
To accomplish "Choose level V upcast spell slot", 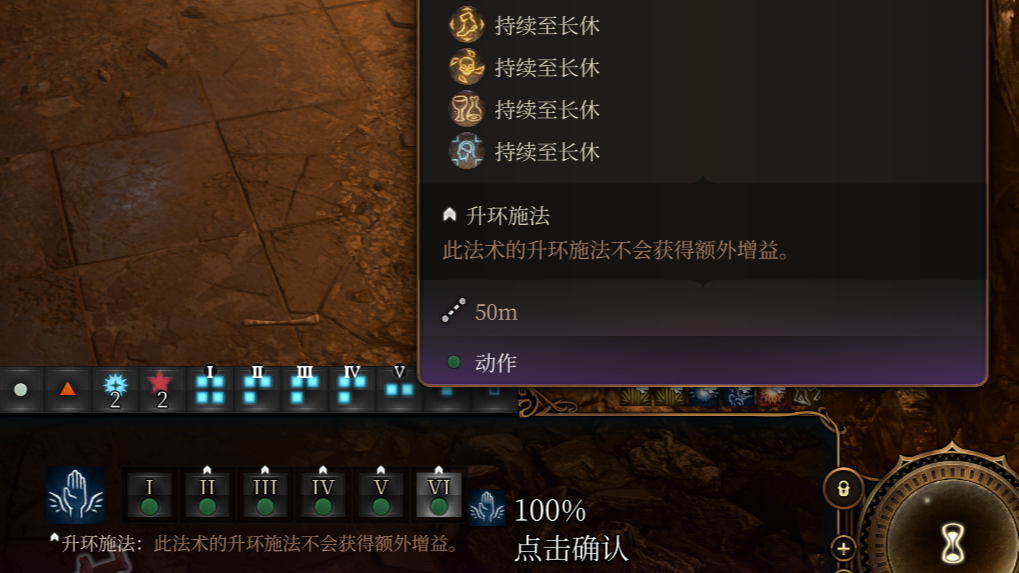I will pos(381,495).
